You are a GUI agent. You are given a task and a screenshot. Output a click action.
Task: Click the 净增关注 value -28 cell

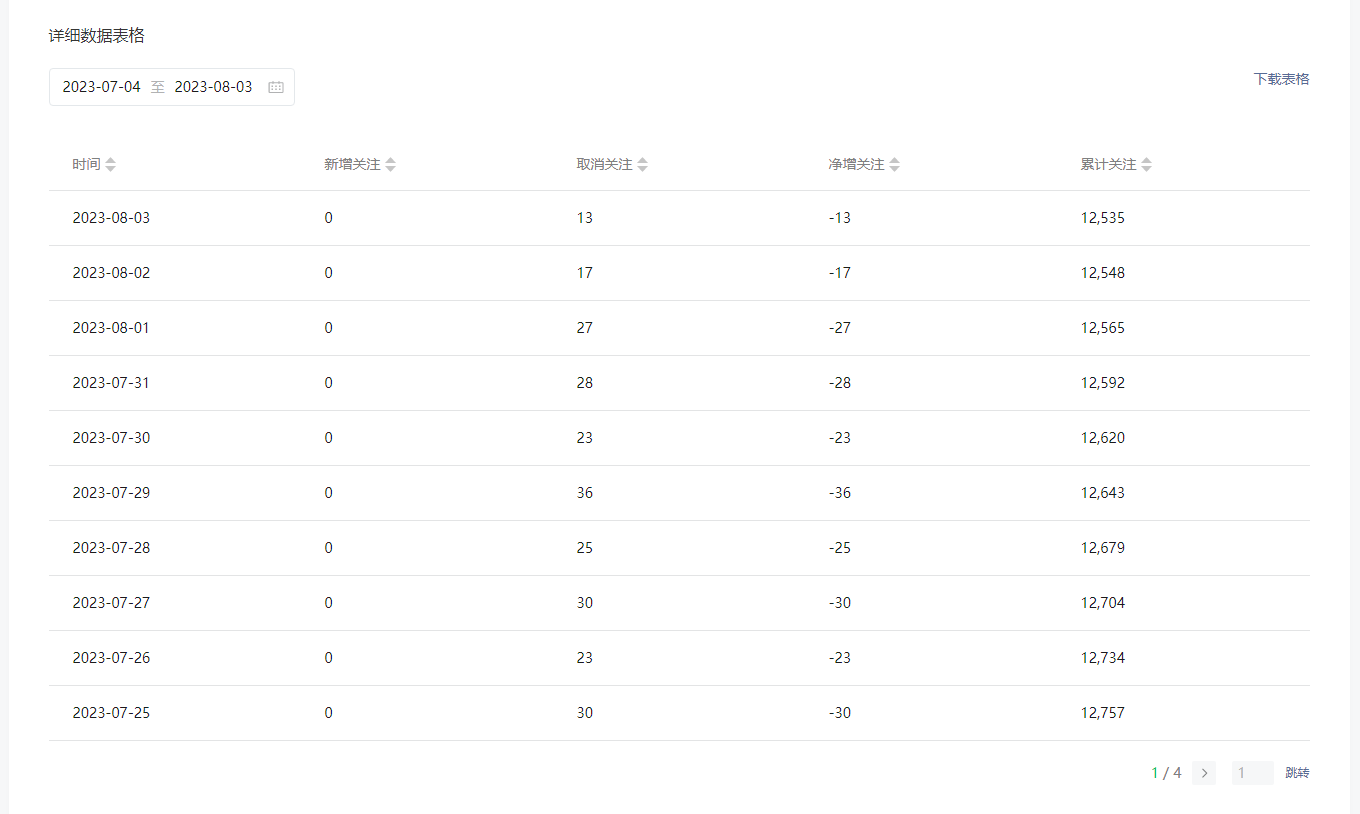(x=840, y=383)
